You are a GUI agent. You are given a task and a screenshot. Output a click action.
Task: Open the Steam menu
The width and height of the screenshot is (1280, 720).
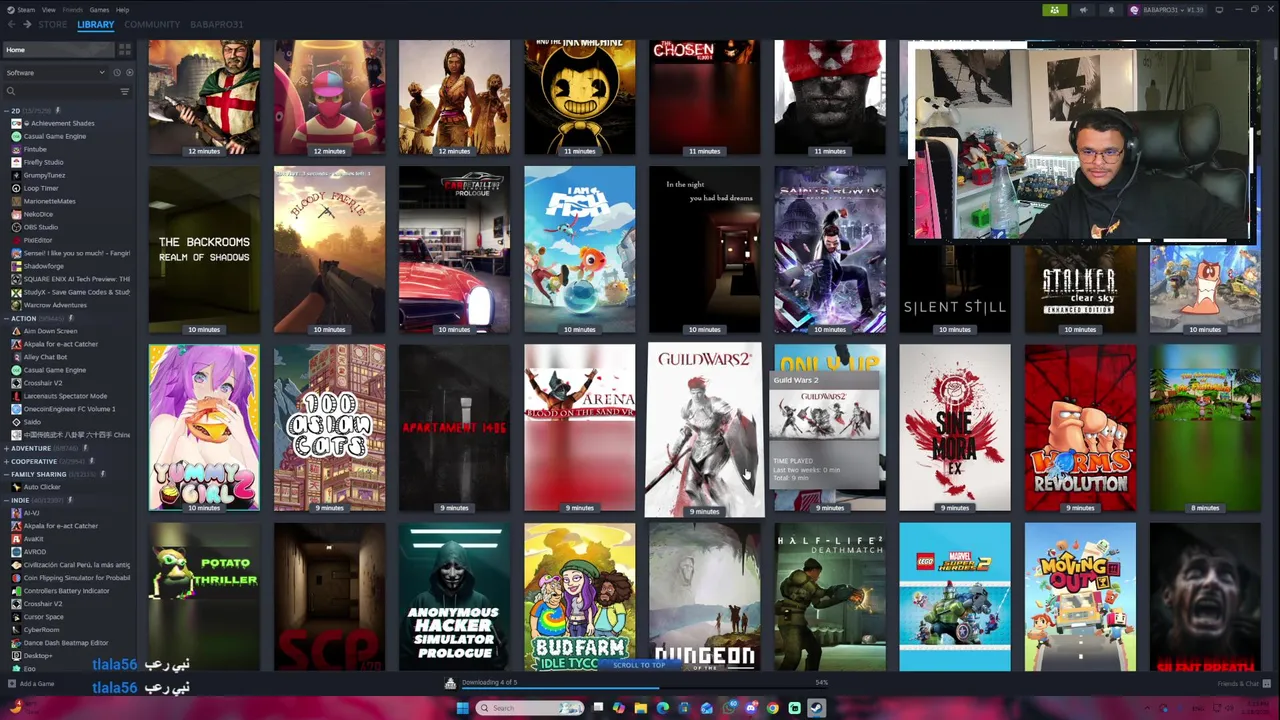(22, 9)
